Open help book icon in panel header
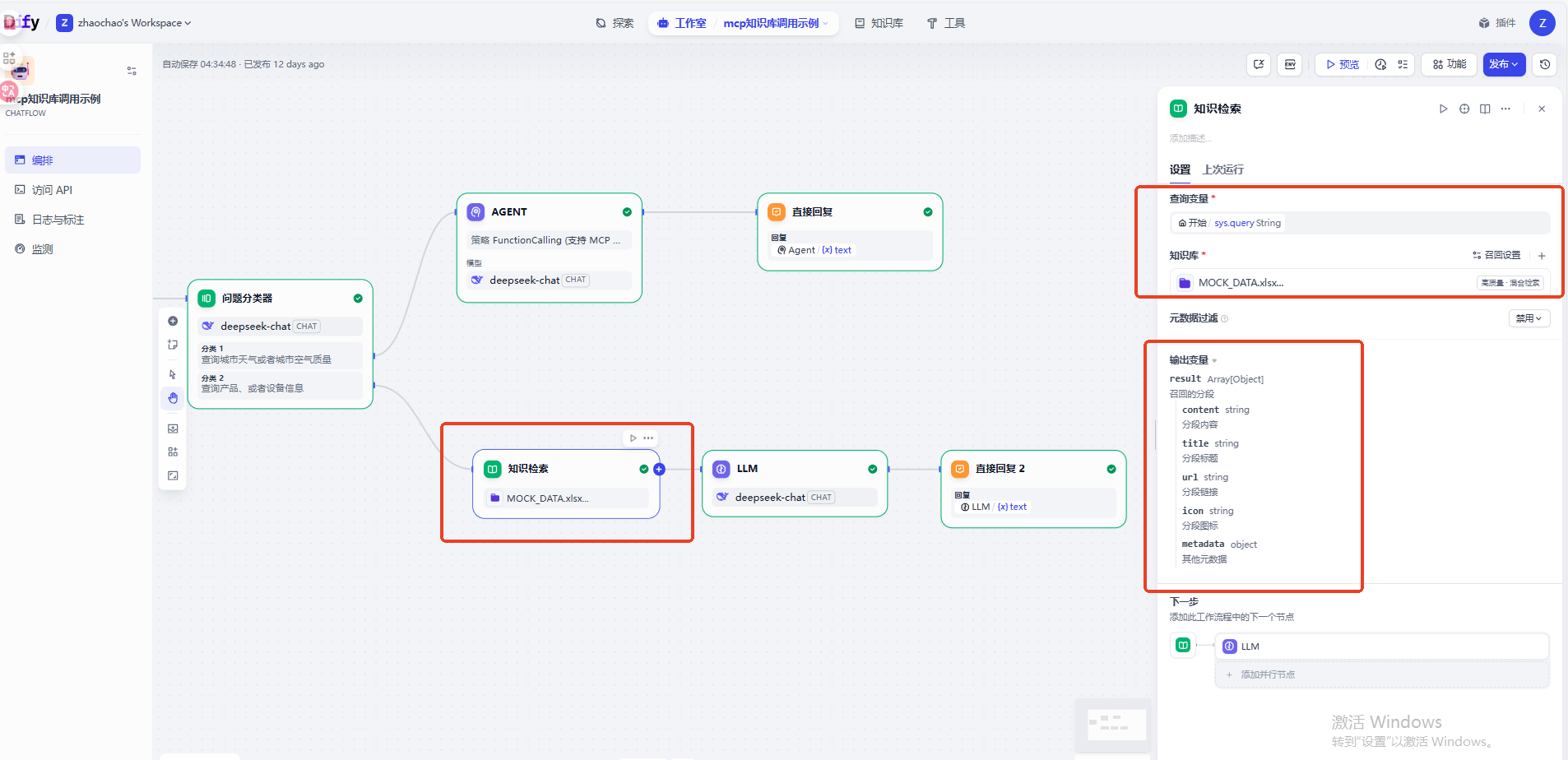This screenshot has height=760, width=1568. (x=1485, y=109)
